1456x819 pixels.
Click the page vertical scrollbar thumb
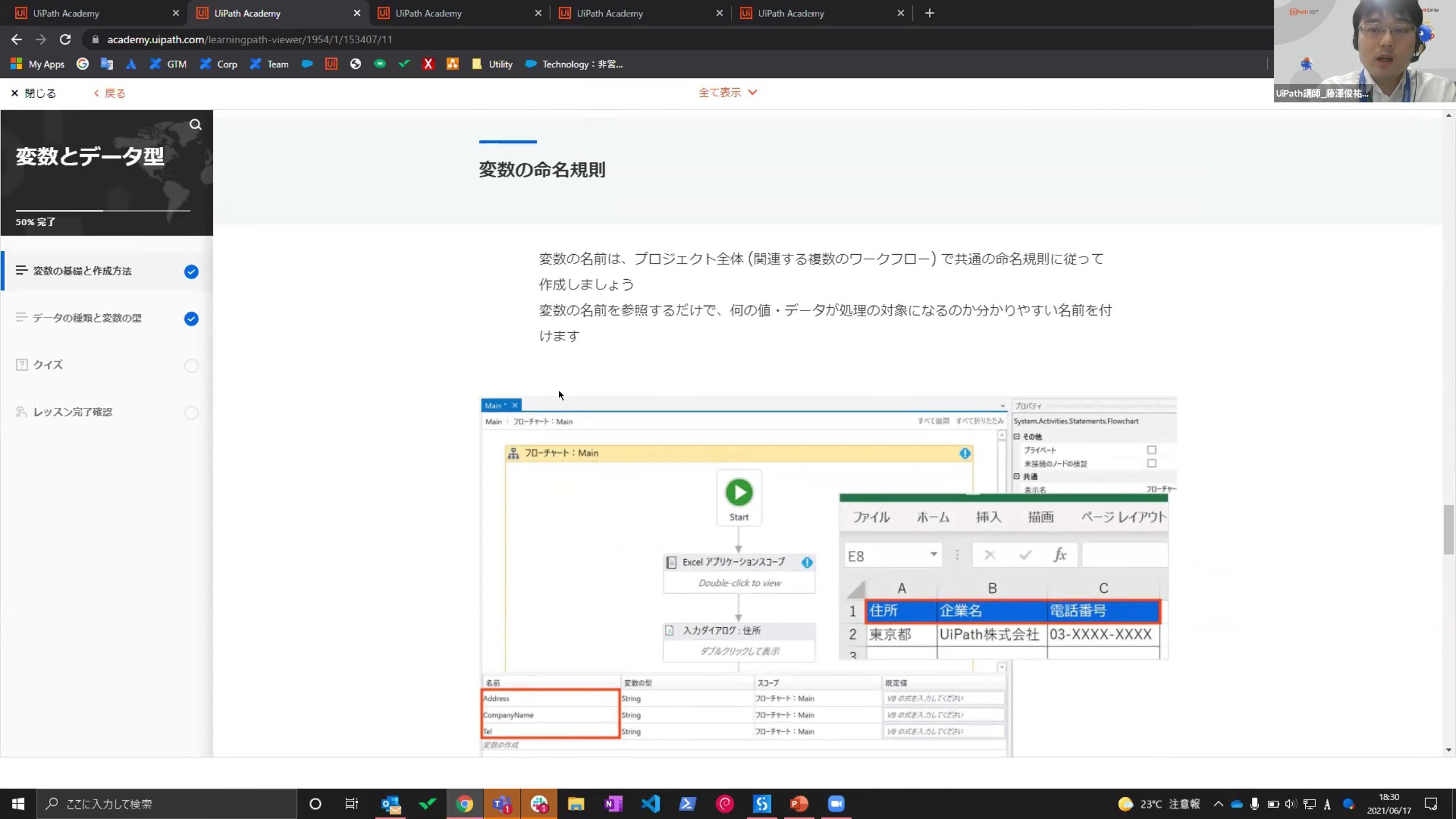[x=1449, y=529]
